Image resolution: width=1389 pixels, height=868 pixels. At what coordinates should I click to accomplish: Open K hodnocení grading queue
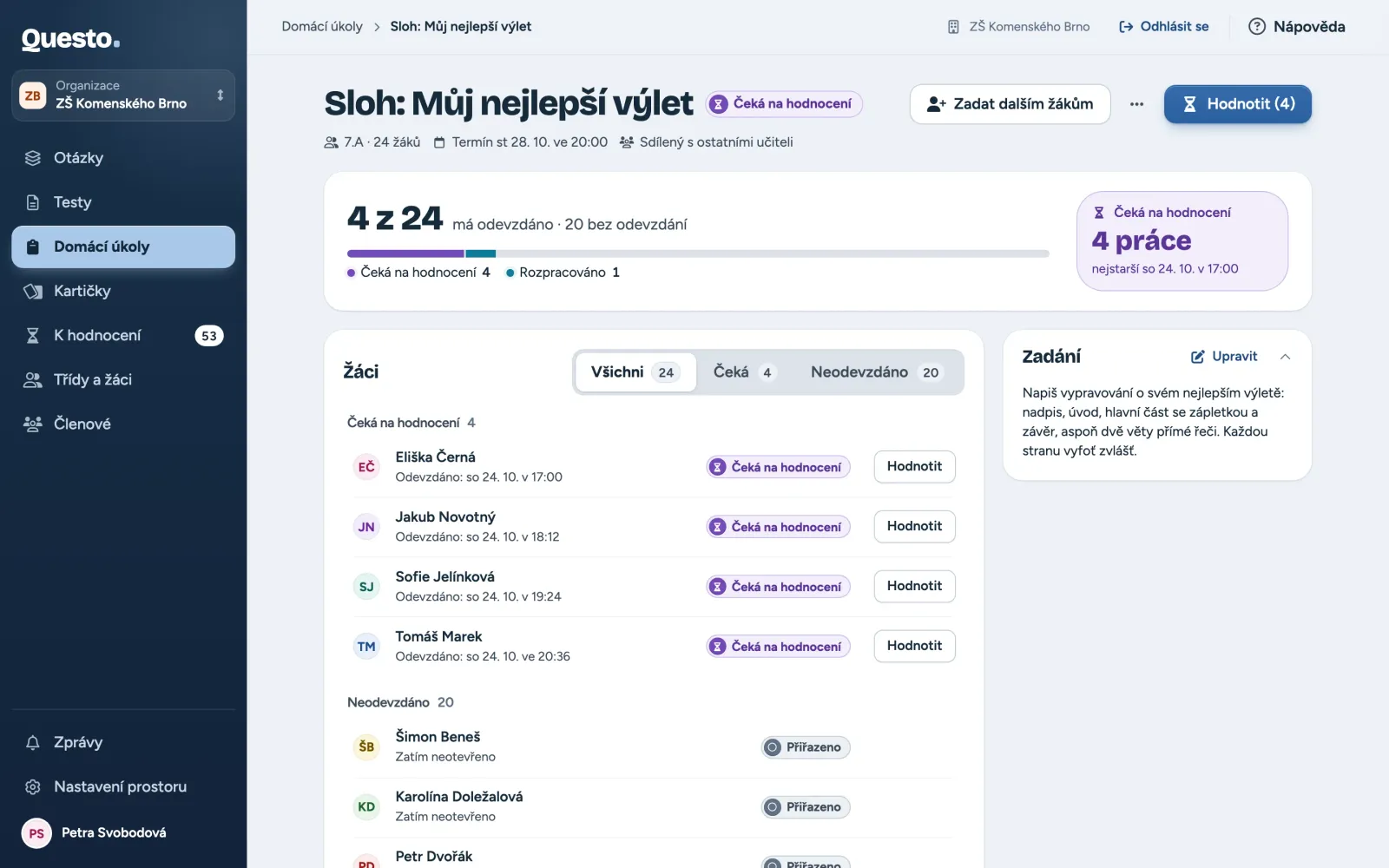point(123,335)
